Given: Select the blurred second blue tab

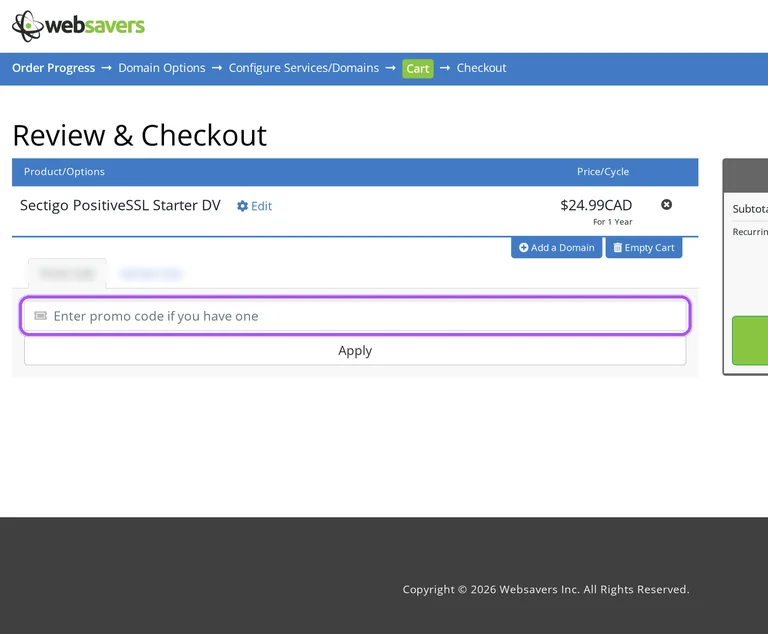Looking at the screenshot, I should coord(151,273).
